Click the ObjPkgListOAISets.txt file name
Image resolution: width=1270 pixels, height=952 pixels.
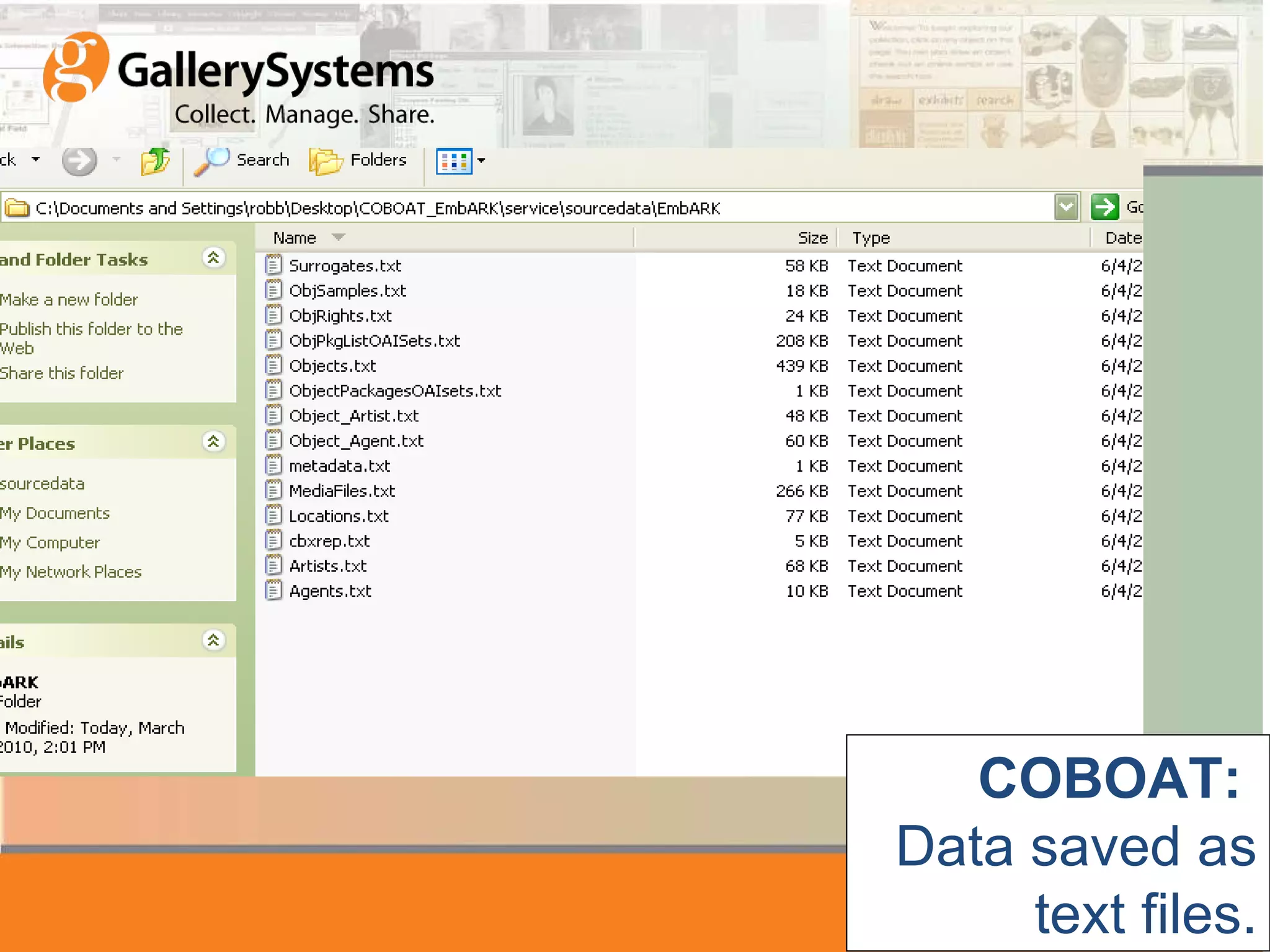375,341
